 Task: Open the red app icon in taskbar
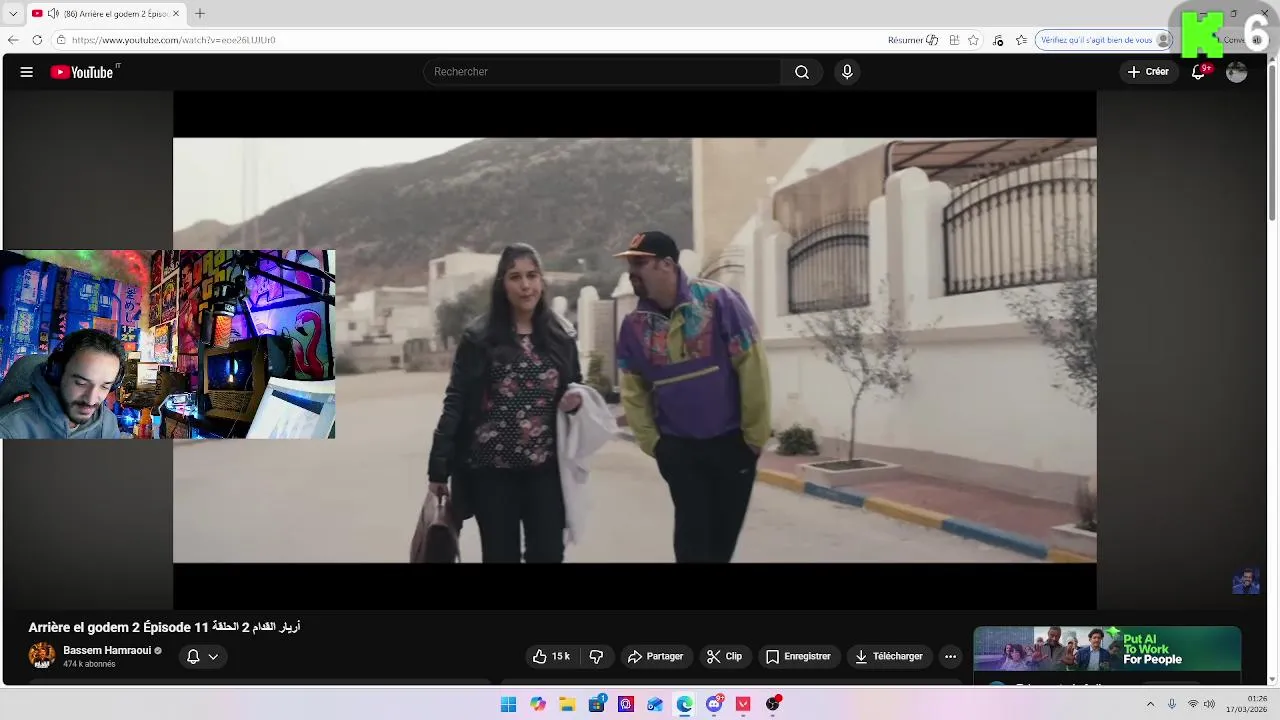point(743,704)
